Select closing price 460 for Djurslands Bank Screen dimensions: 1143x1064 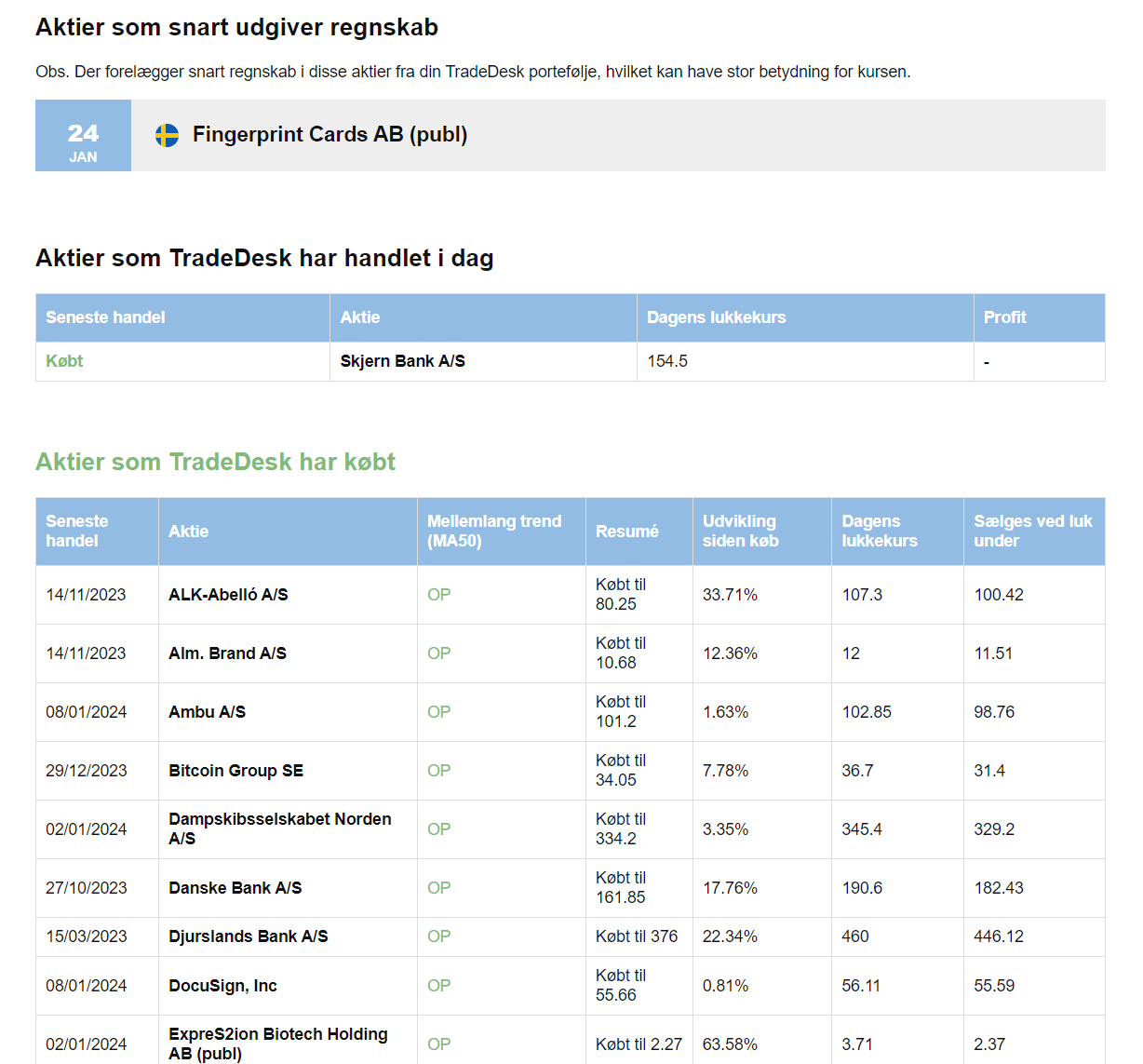coord(855,936)
